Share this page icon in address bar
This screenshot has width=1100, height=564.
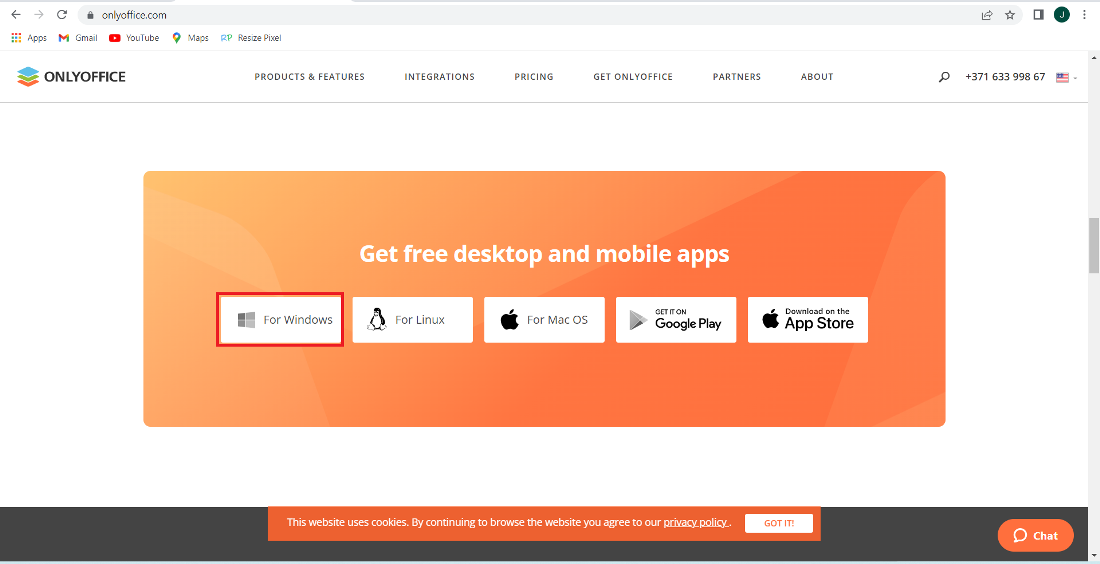(x=987, y=15)
